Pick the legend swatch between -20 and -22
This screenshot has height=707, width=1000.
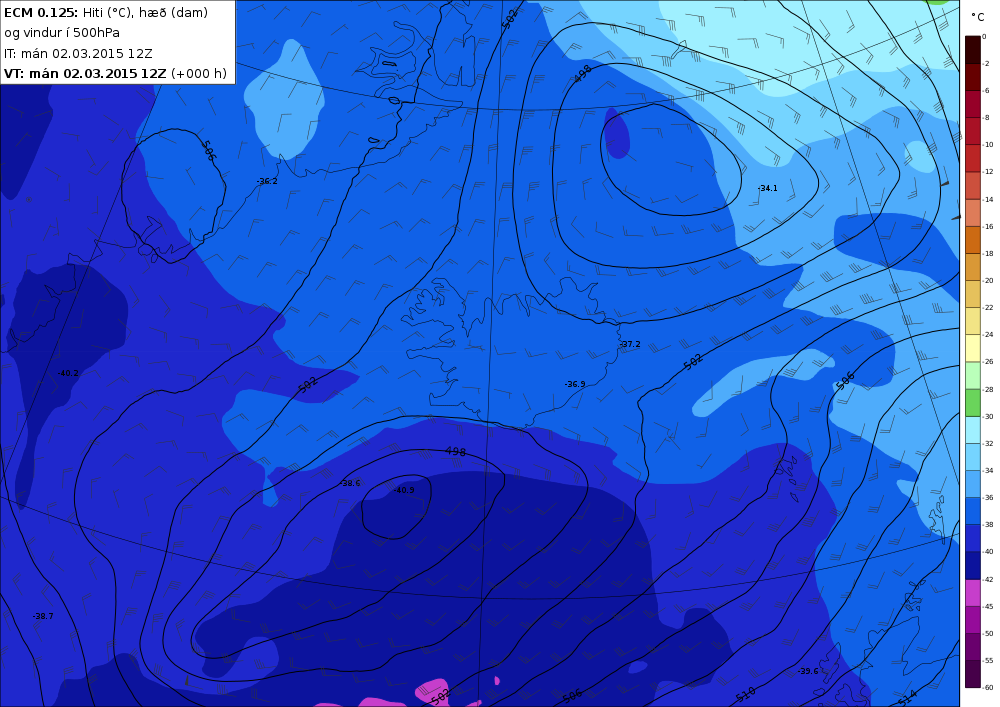973,294
